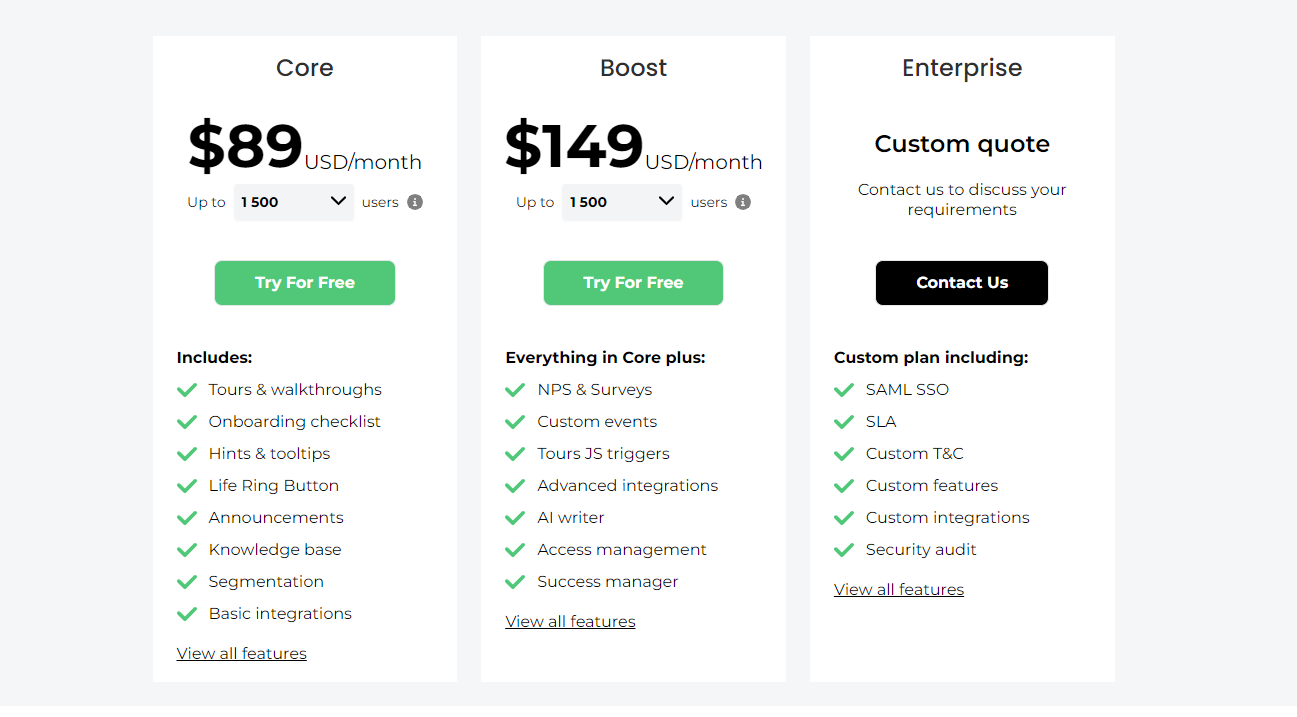Open View all features under Enterprise
This screenshot has height=717, width=1297.
[x=898, y=588]
